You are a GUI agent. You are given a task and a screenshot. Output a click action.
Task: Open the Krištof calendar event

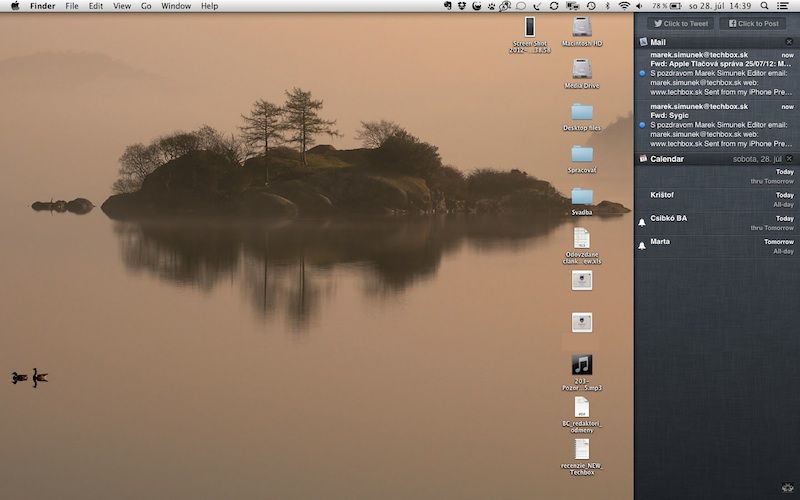pos(717,199)
